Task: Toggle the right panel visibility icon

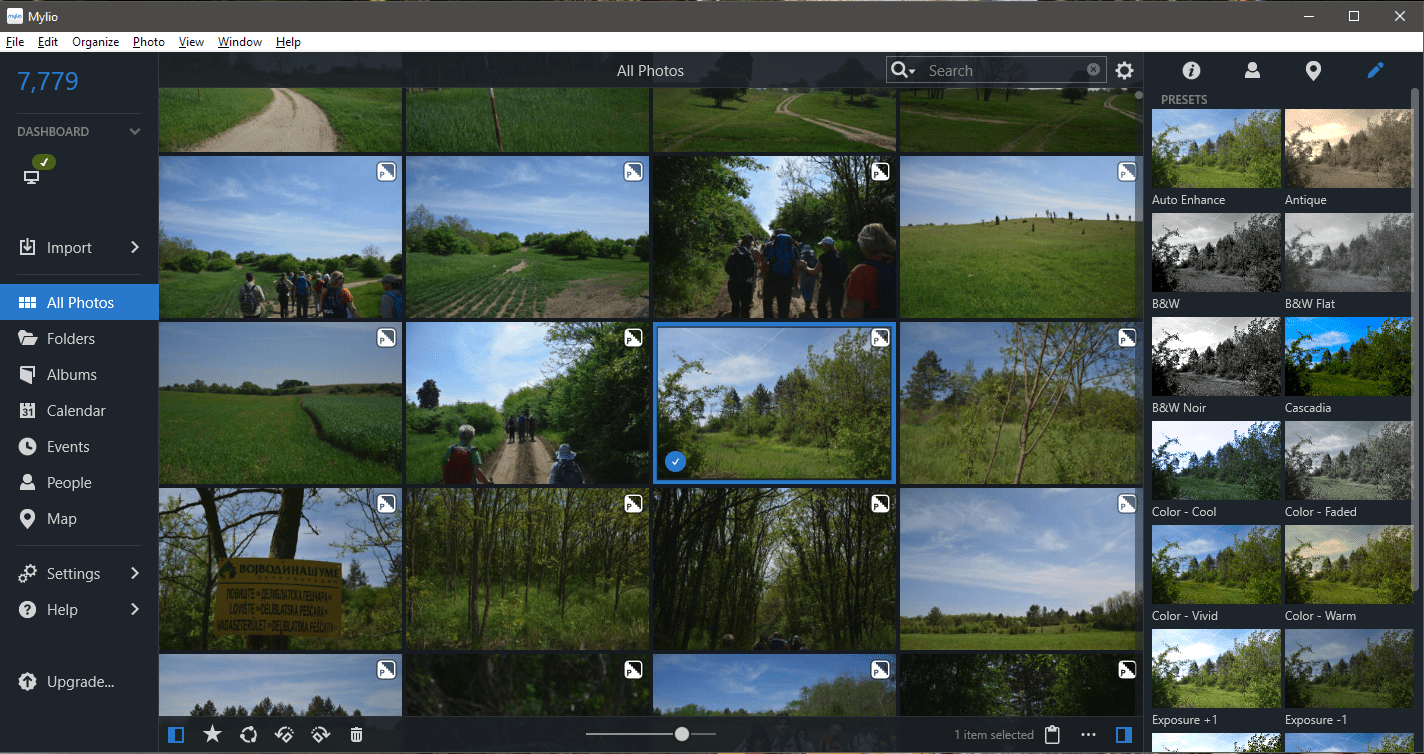Action: 1123,735
